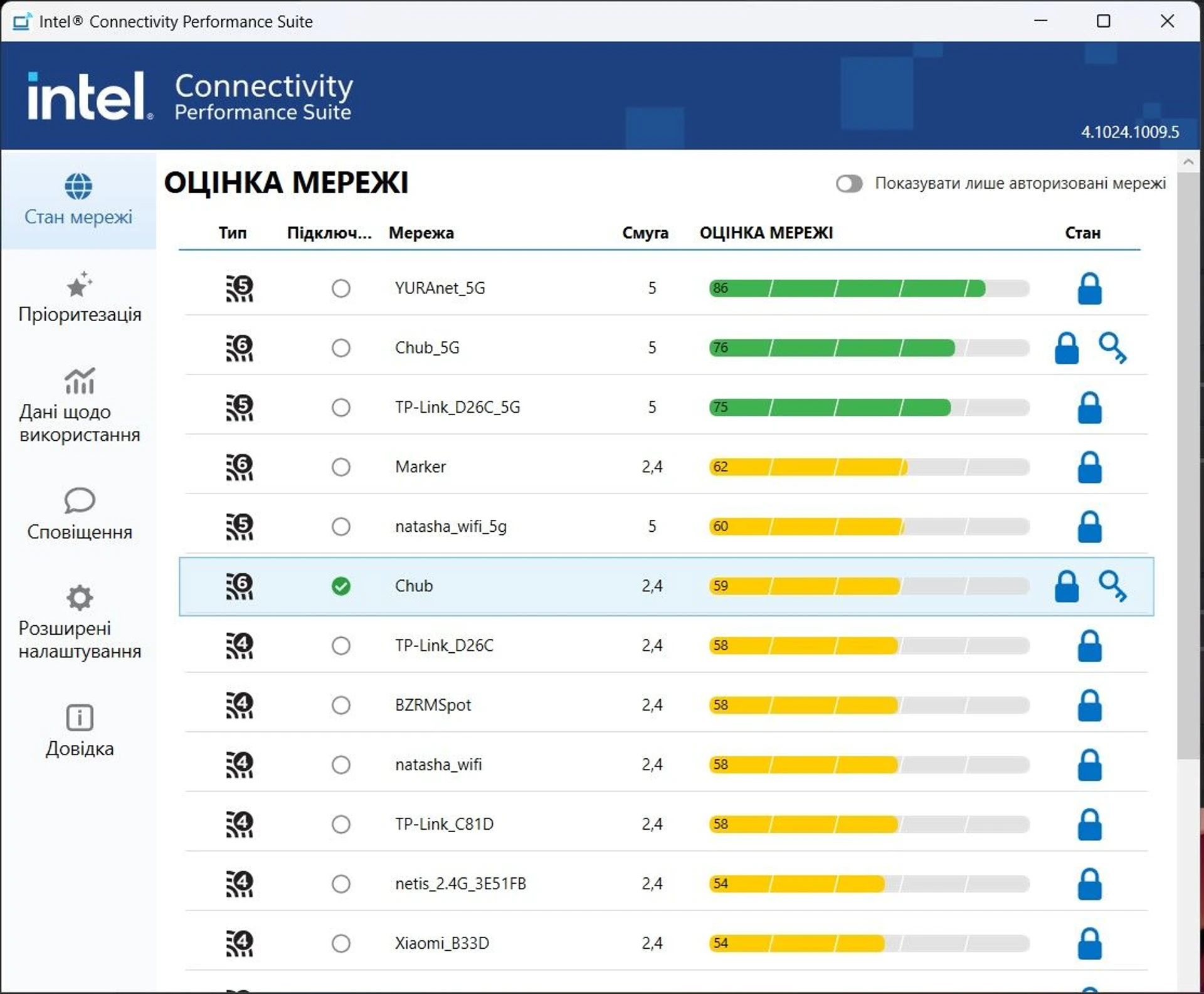Click the lock icon for netis_2.4G_3E51FB
Image resolution: width=1204 pixels, height=994 pixels.
(1090, 884)
